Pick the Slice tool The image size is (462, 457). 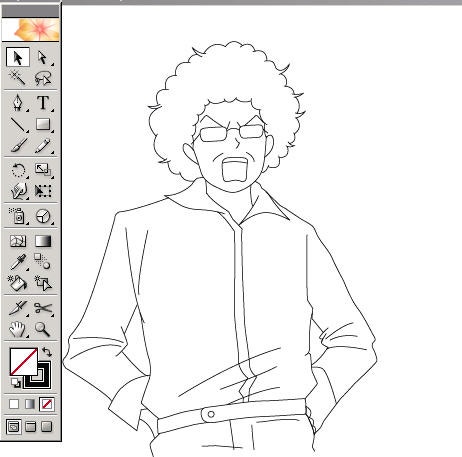click(18, 308)
